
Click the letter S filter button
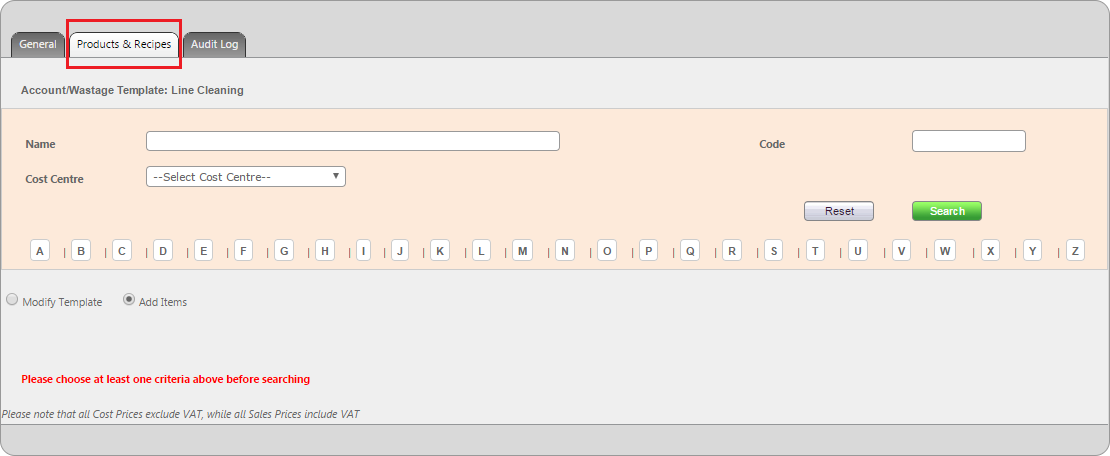pos(773,251)
